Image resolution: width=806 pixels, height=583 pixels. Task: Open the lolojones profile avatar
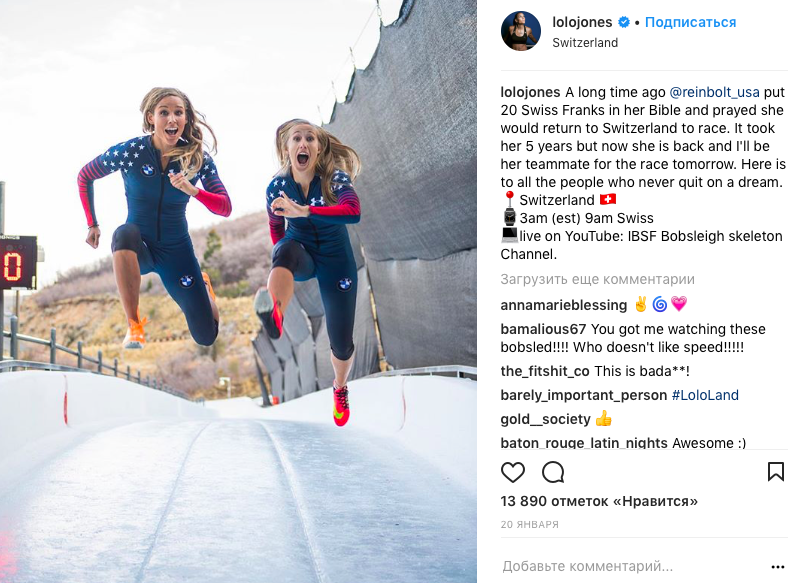[521, 31]
